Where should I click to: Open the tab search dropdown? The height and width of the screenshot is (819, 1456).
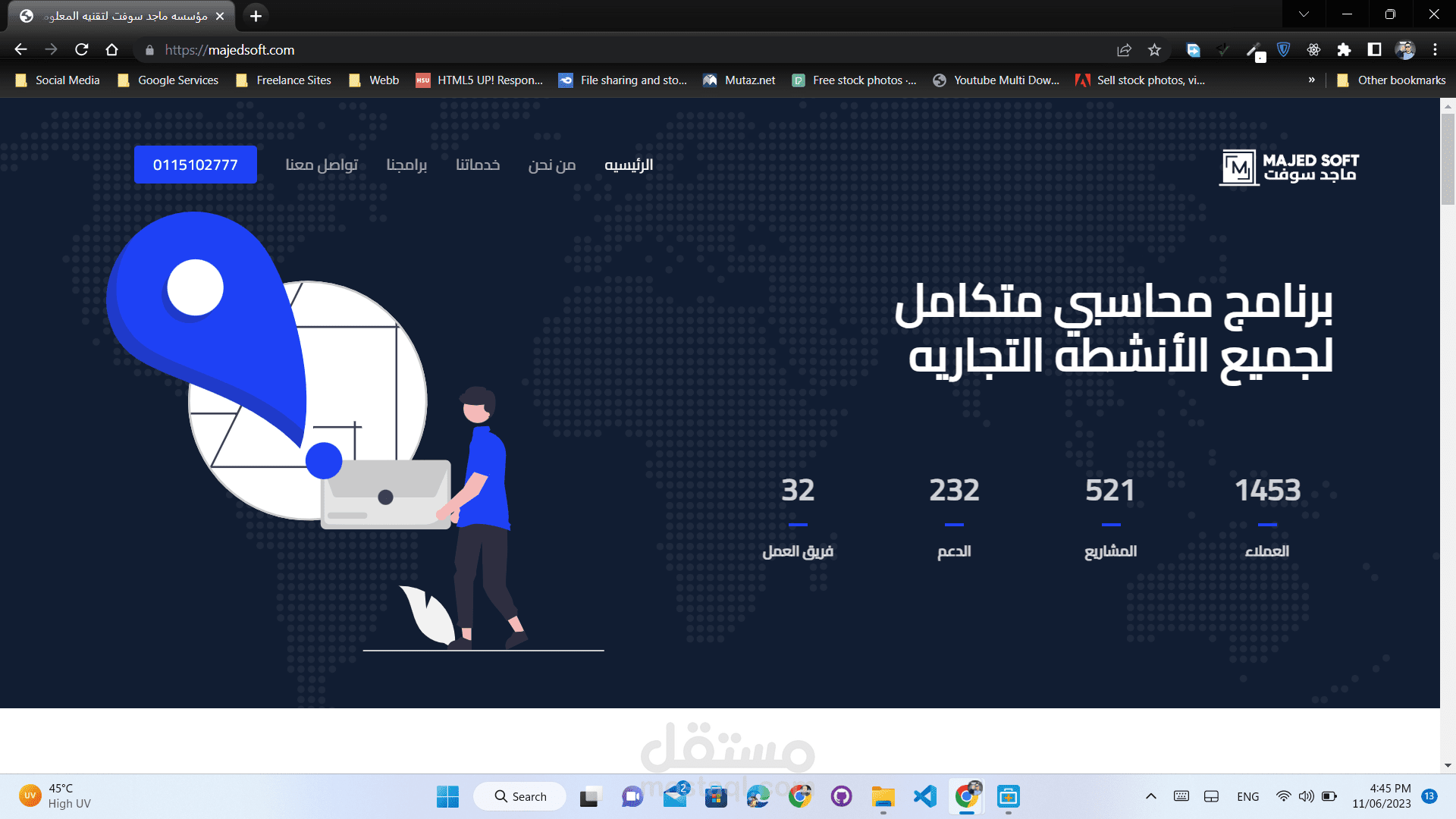[1303, 14]
